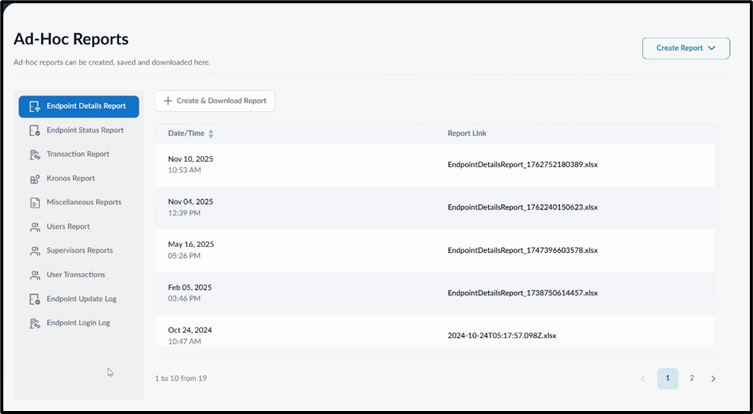Click the Oct 24, 2024 date cell

190,330
